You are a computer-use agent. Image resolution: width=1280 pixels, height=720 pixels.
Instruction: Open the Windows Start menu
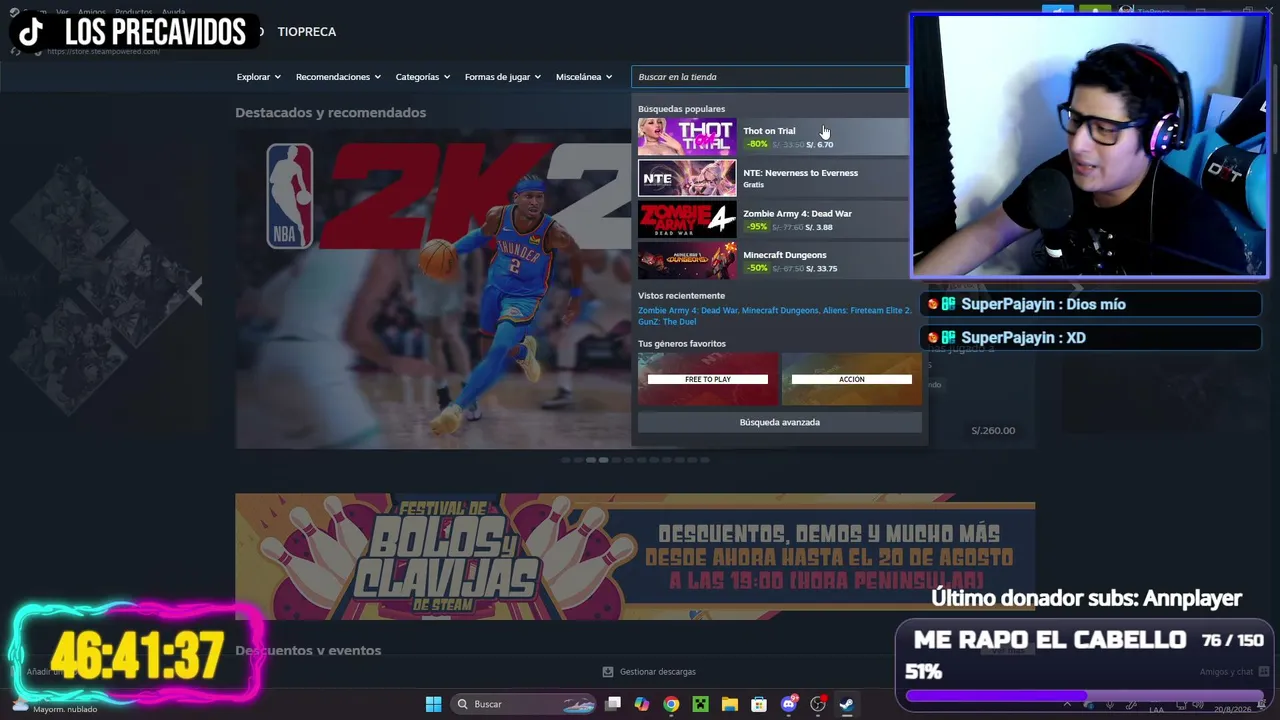click(x=433, y=704)
